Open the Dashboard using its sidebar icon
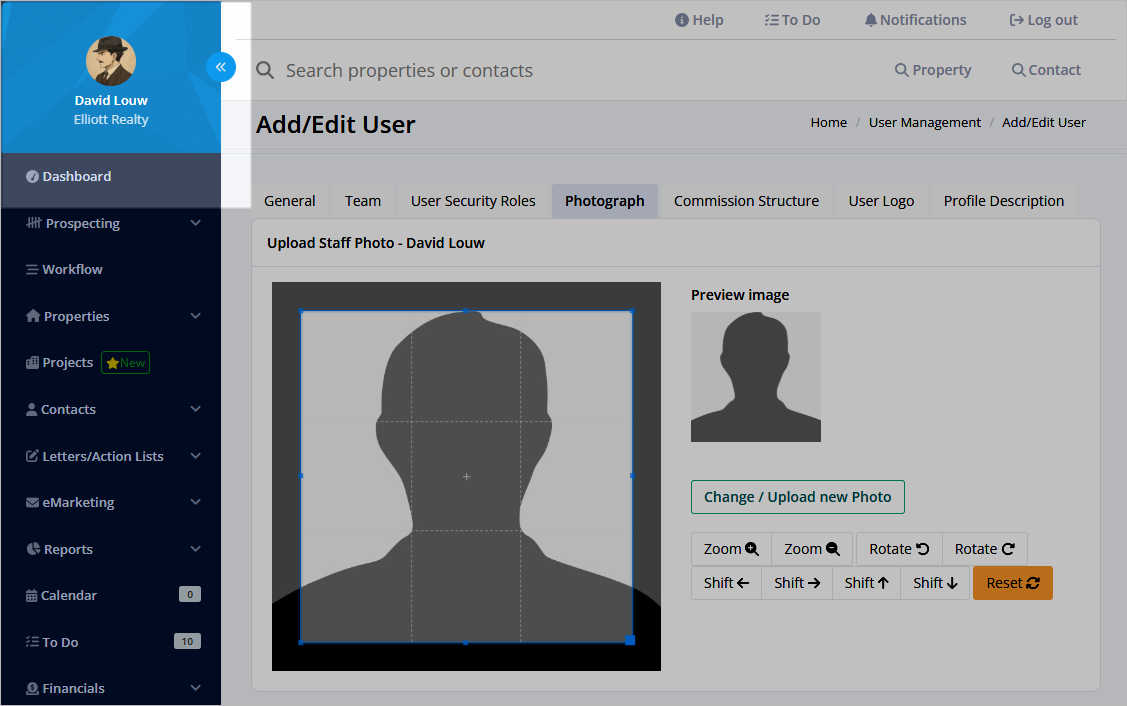The width and height of the screenshot is (1127, 706). click(x=32, y=176)
